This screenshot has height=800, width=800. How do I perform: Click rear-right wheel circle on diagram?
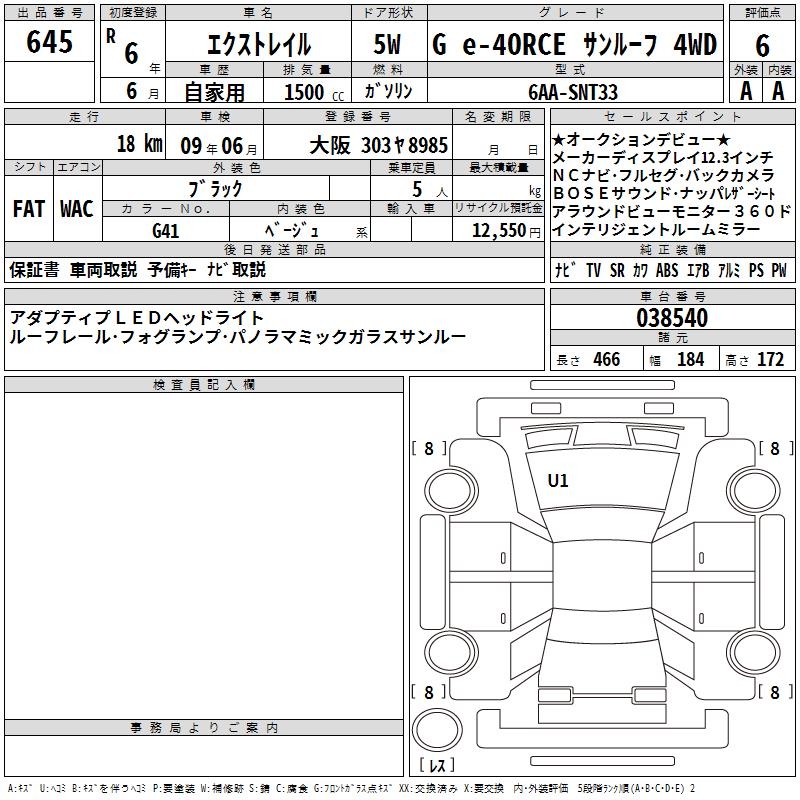click(754, 652)
